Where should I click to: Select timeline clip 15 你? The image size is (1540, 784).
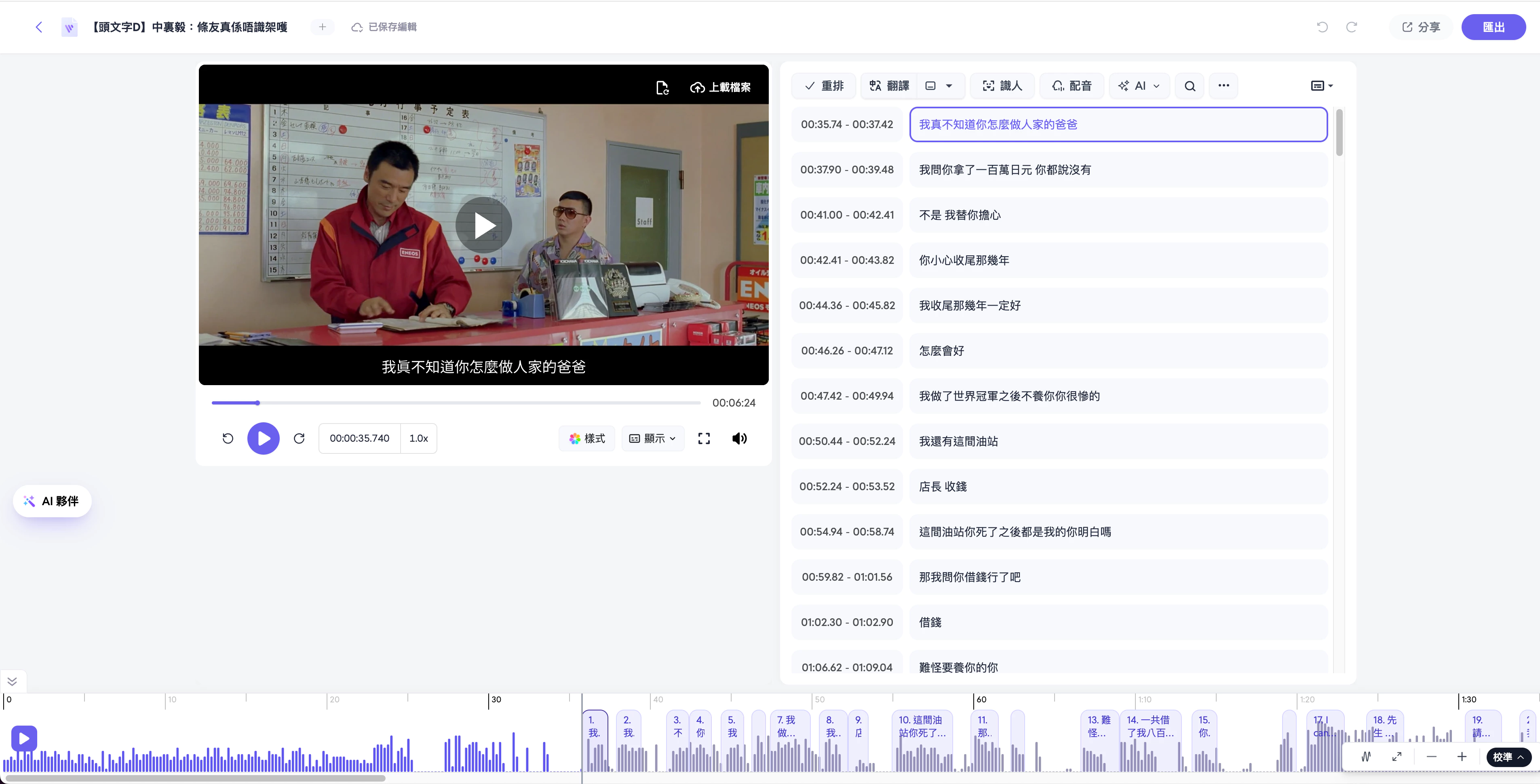coord(1204,741)
